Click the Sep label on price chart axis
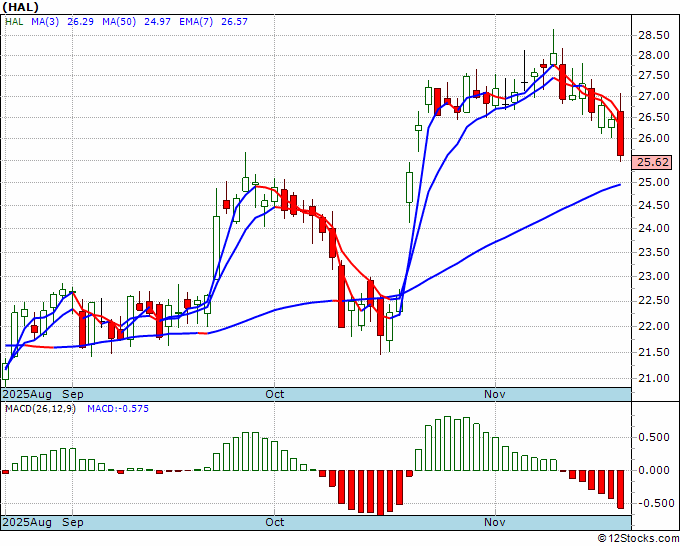The image size is (680, 546). tap(72, 394)
